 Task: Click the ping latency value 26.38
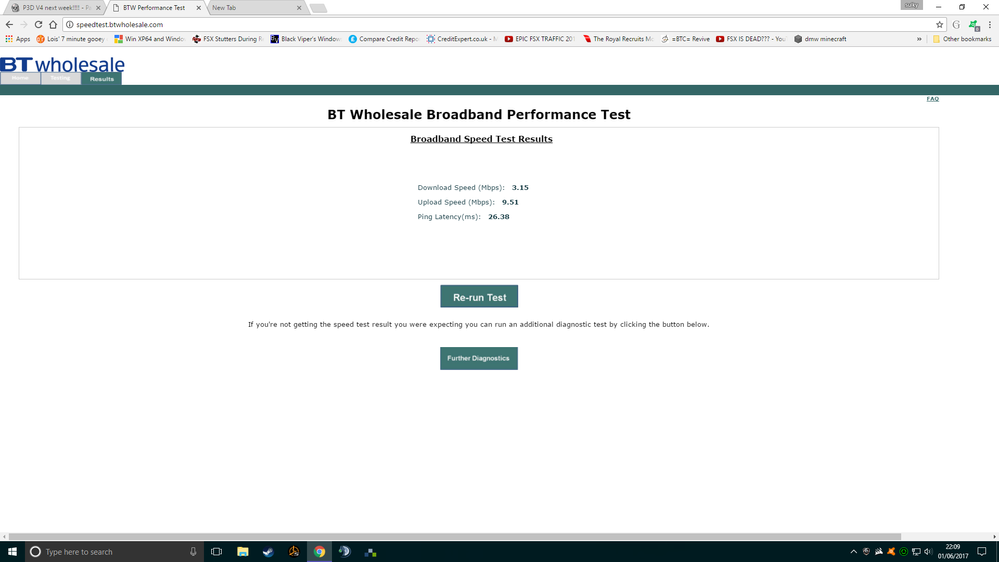(499, 217)
